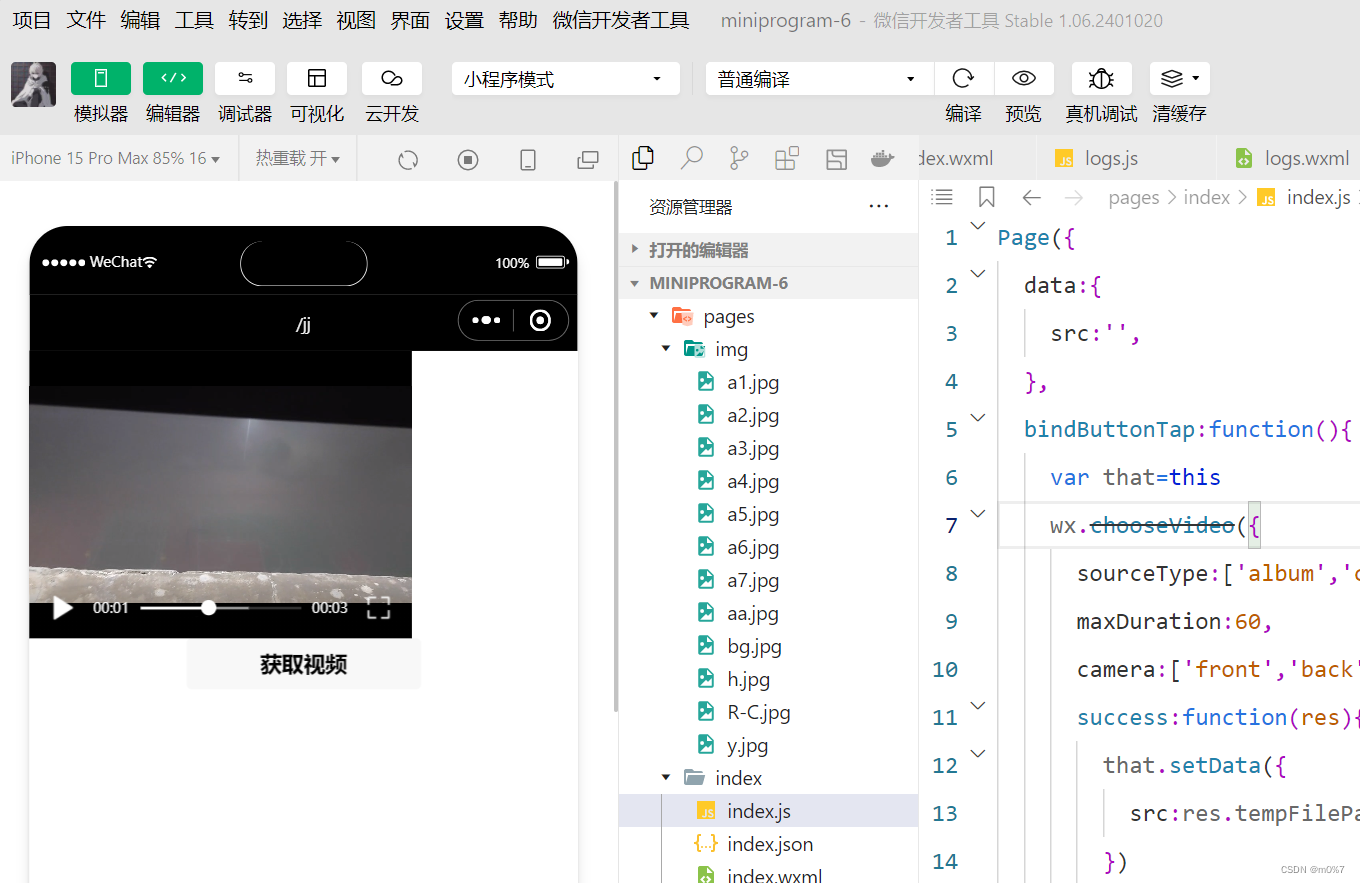Fold bindButtonTap function at line 5
The height and width of the screenshot is (883, 1360).
(x=979, y=418)
